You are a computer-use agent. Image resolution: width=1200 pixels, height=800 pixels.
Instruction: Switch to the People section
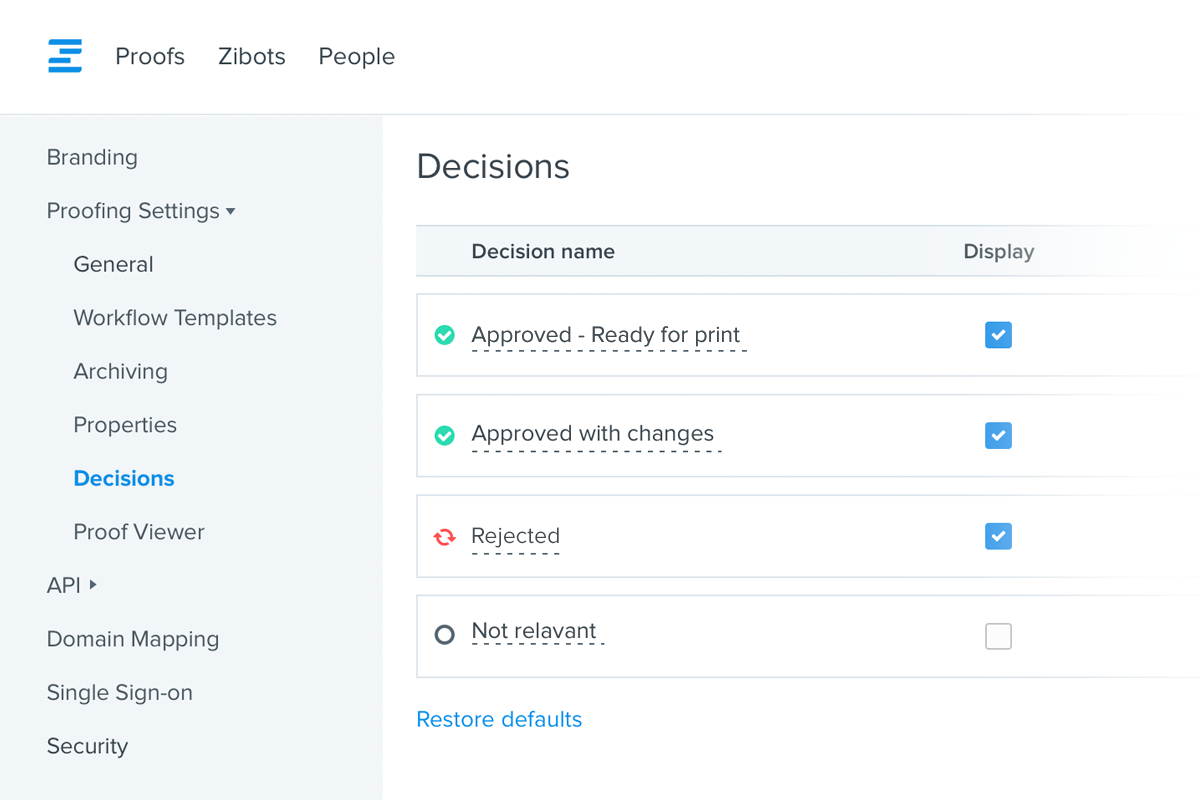point(356,57)
